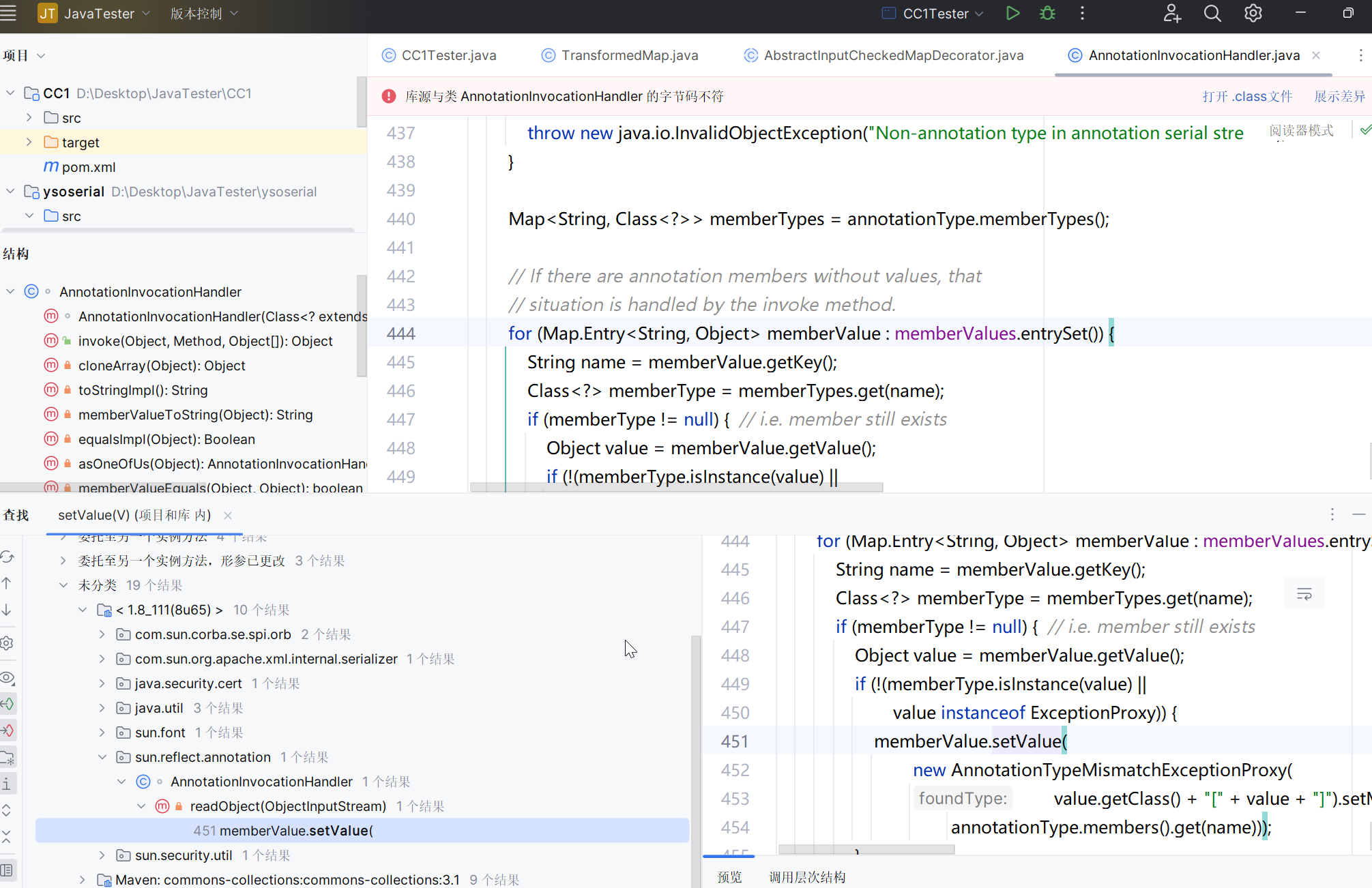Open Search Everywhere magnifier icon
This screenshot has height=888, width=1372.
(x=1212, y=14)
